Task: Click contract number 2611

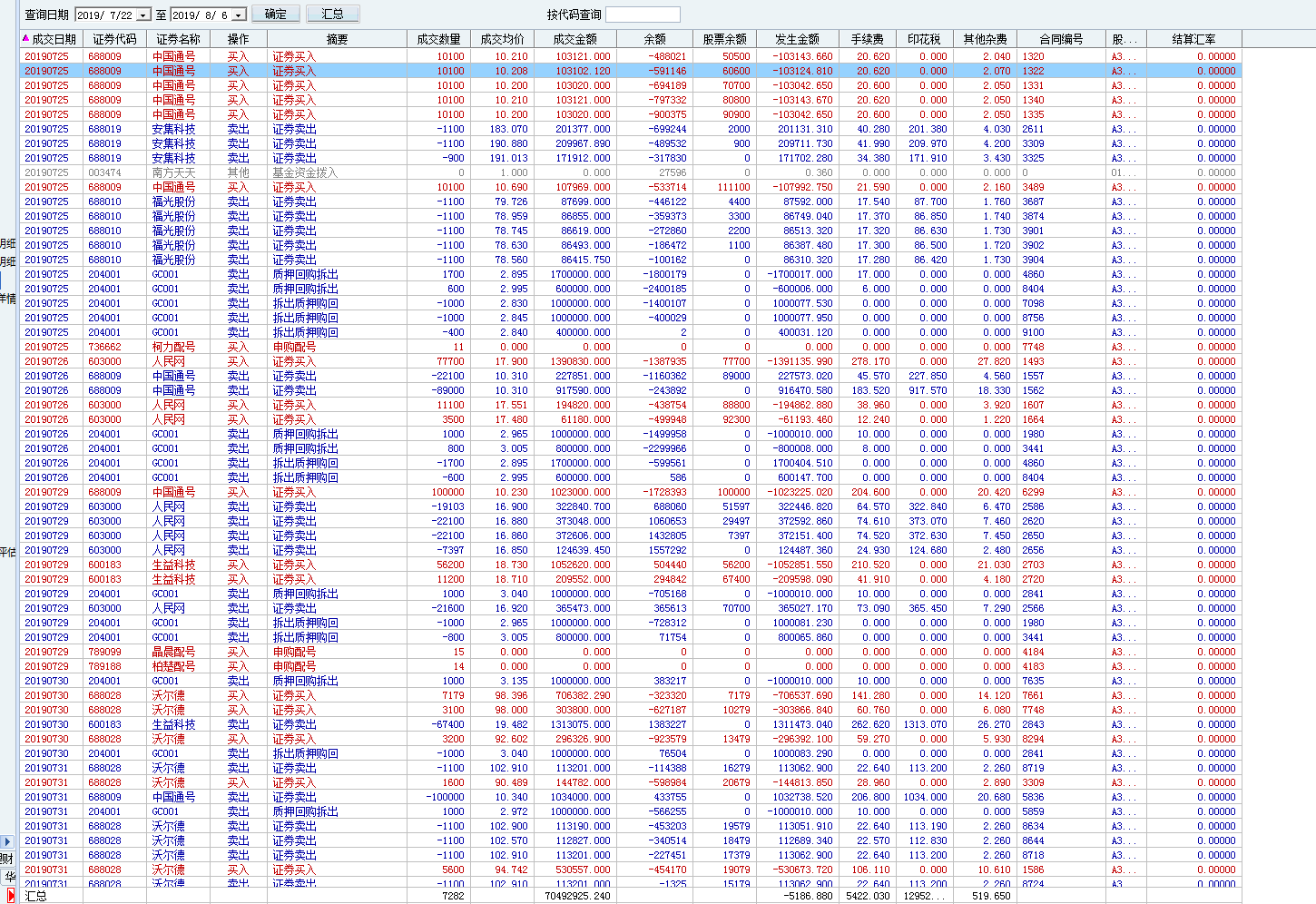Action: click(1033, 129)
